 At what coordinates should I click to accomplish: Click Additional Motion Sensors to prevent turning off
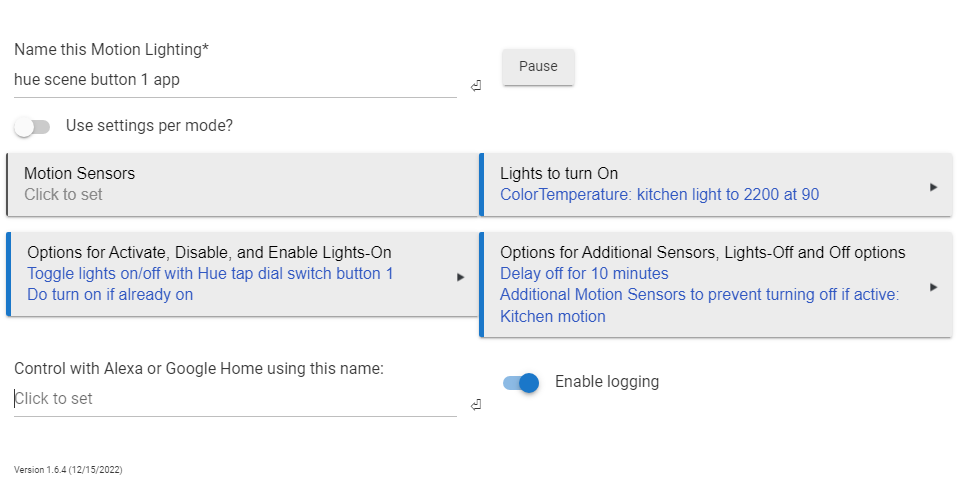pyautogui.click(x=700, y=295)
